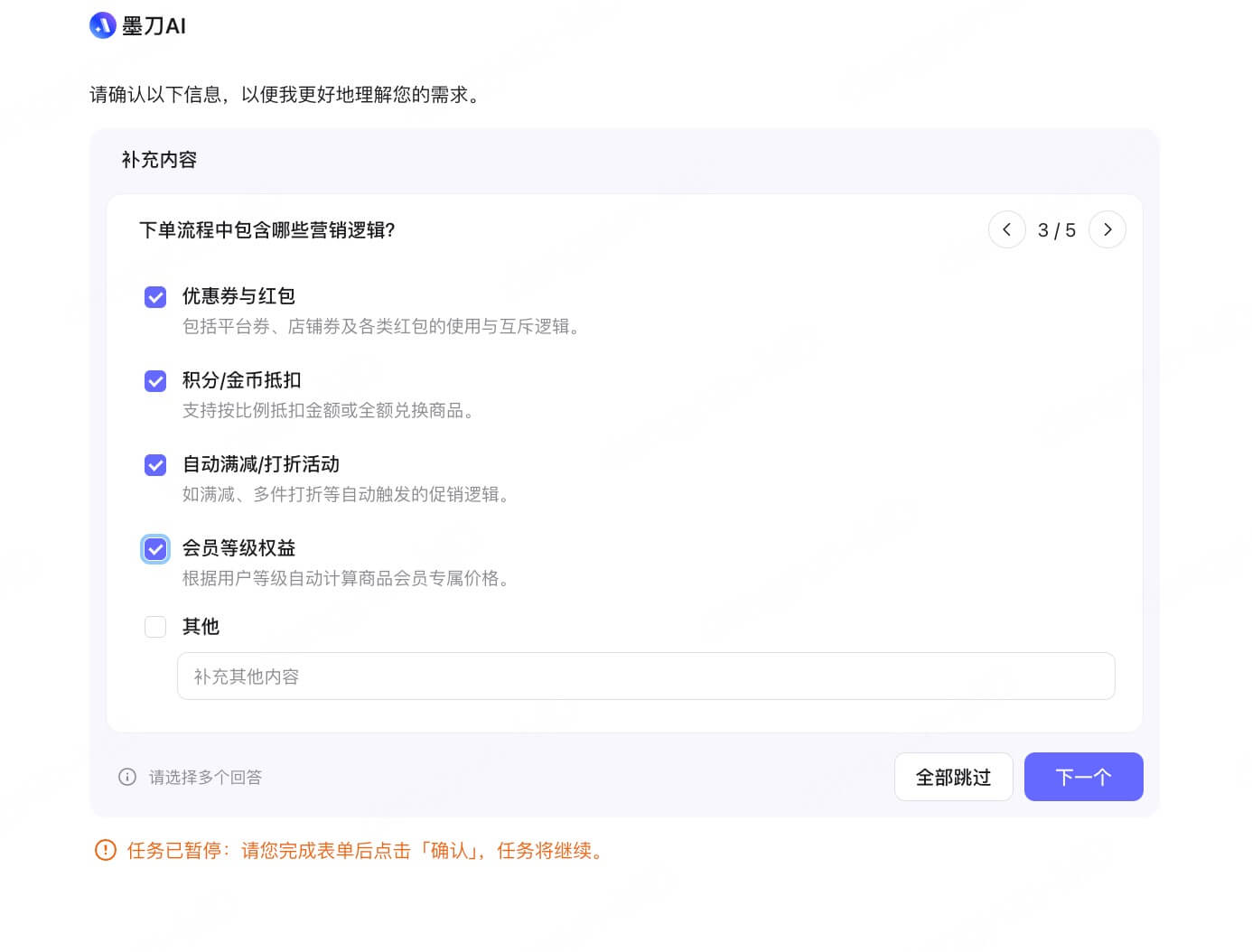The image size is (1252, 952).
Task: Click the 下一个 button
Action: point(1083,776)
